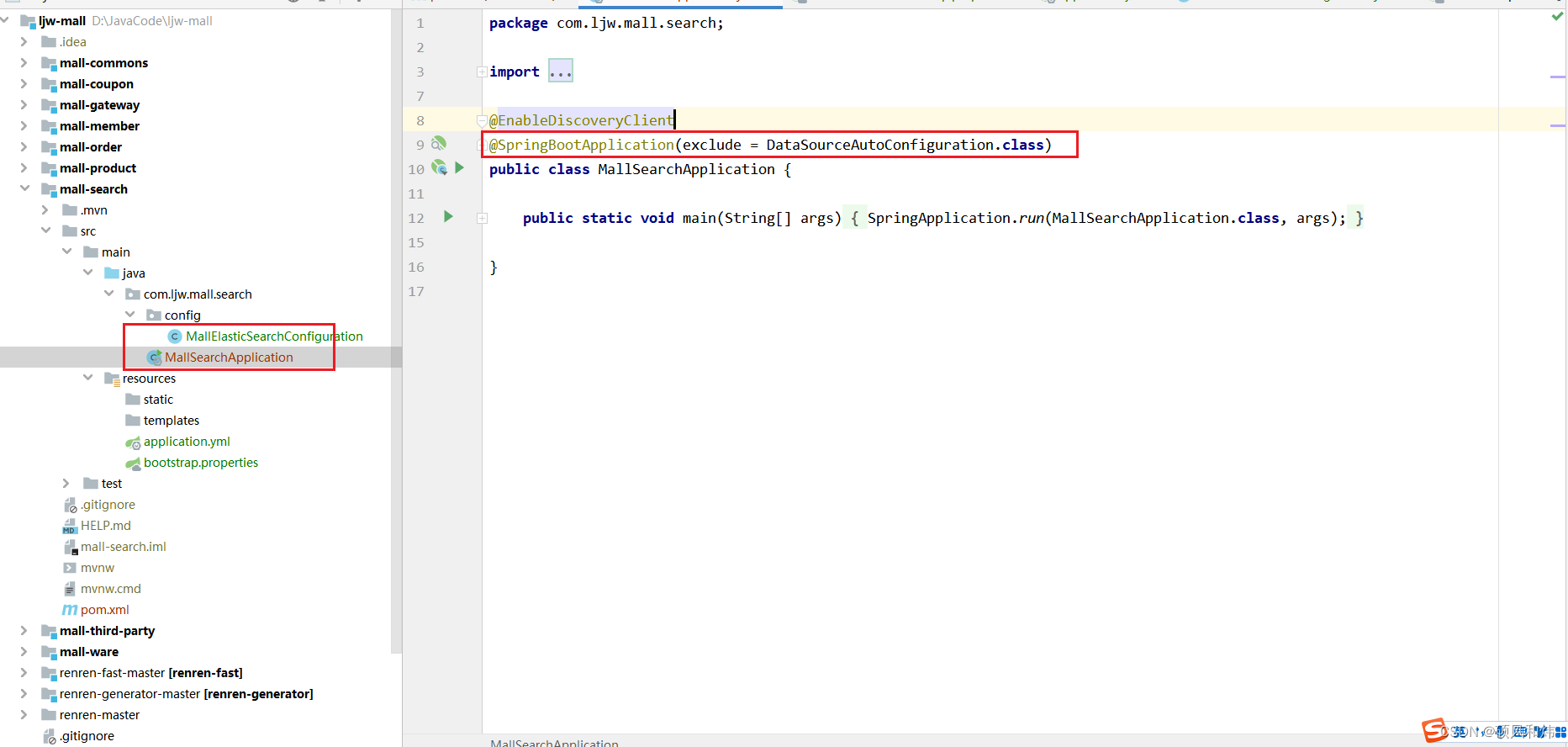
Task: Select the static folder
Action: 158,400
